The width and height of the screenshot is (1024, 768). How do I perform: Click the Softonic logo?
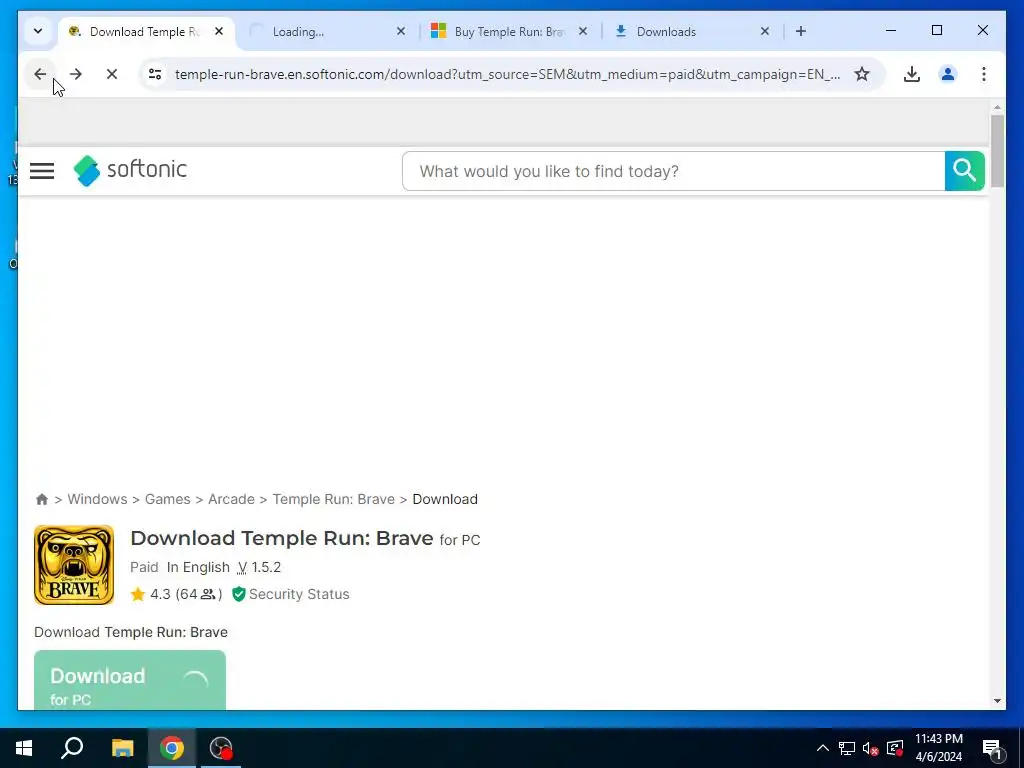coord(131,170)
